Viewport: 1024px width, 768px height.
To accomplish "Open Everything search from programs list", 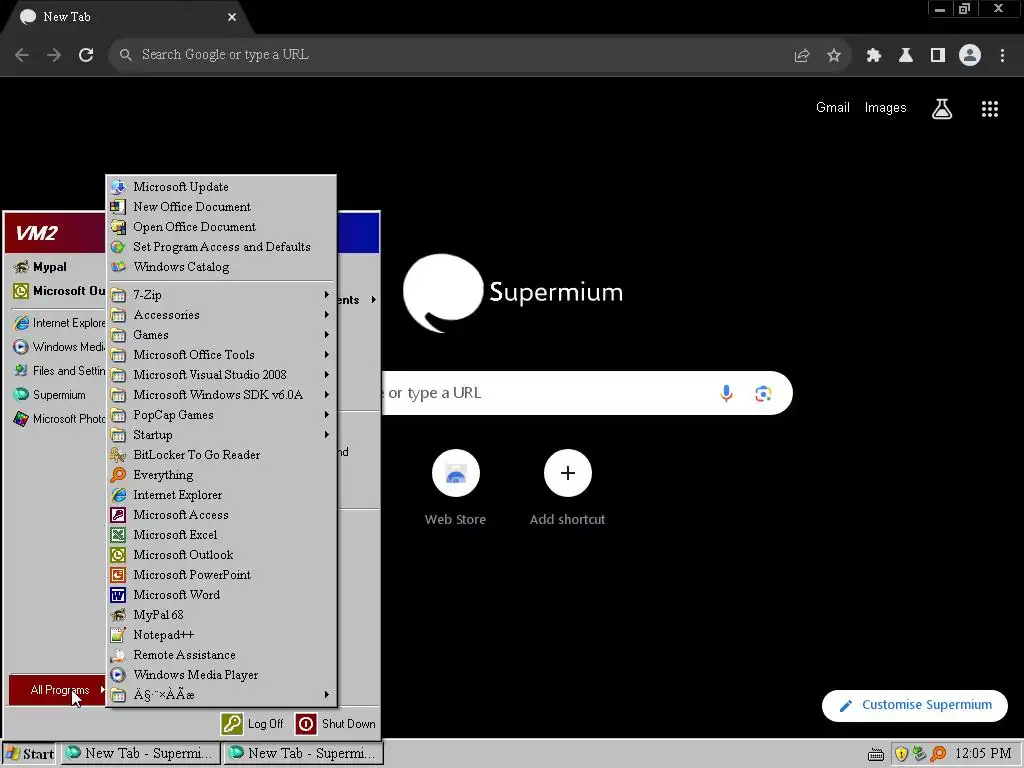I will point(222,475).
